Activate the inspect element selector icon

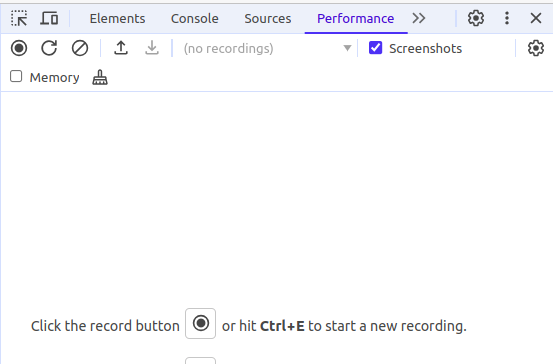[x=19, y=18]
